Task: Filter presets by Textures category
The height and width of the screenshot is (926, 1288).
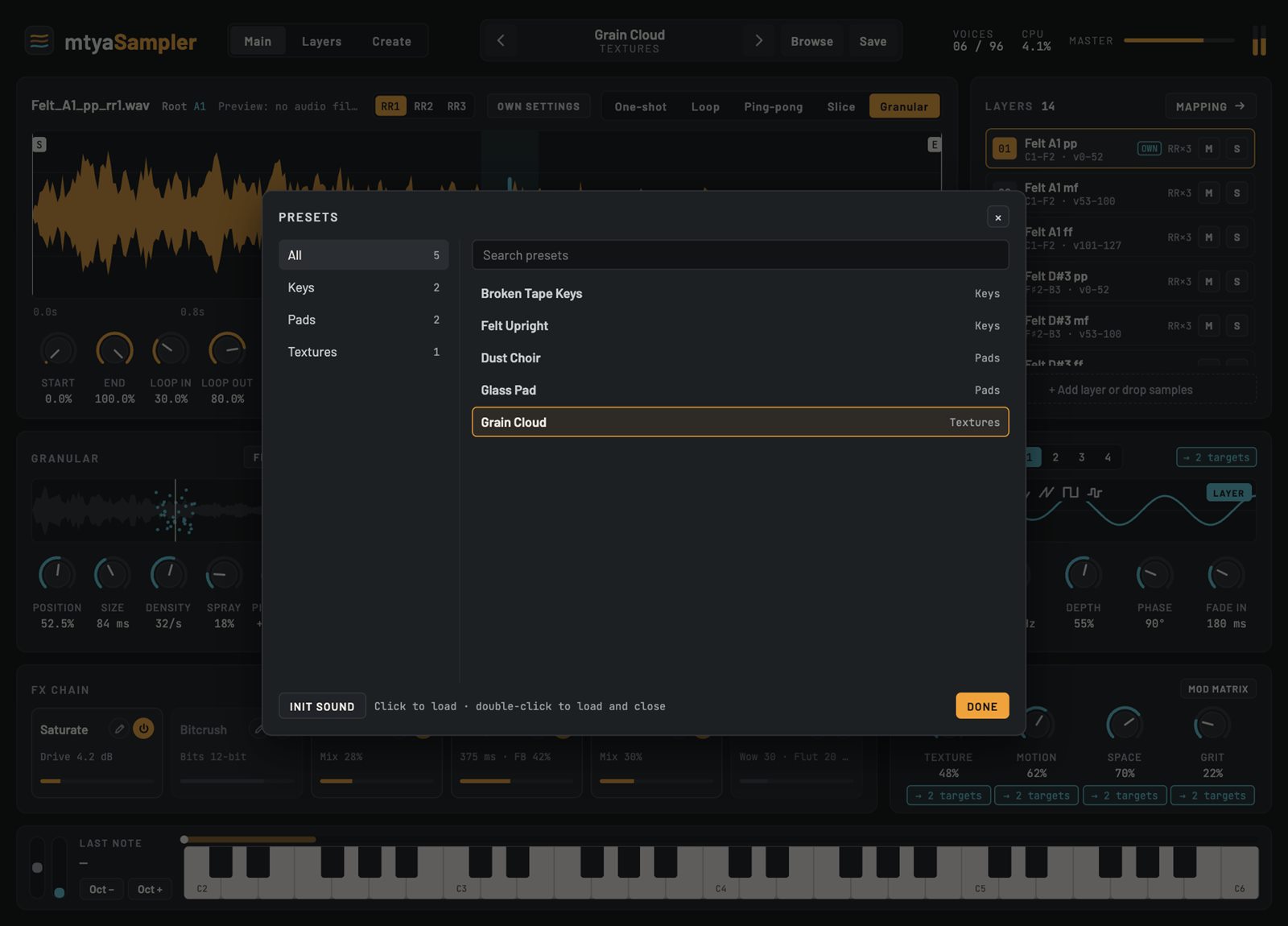Action: click(x=364, y=352)
